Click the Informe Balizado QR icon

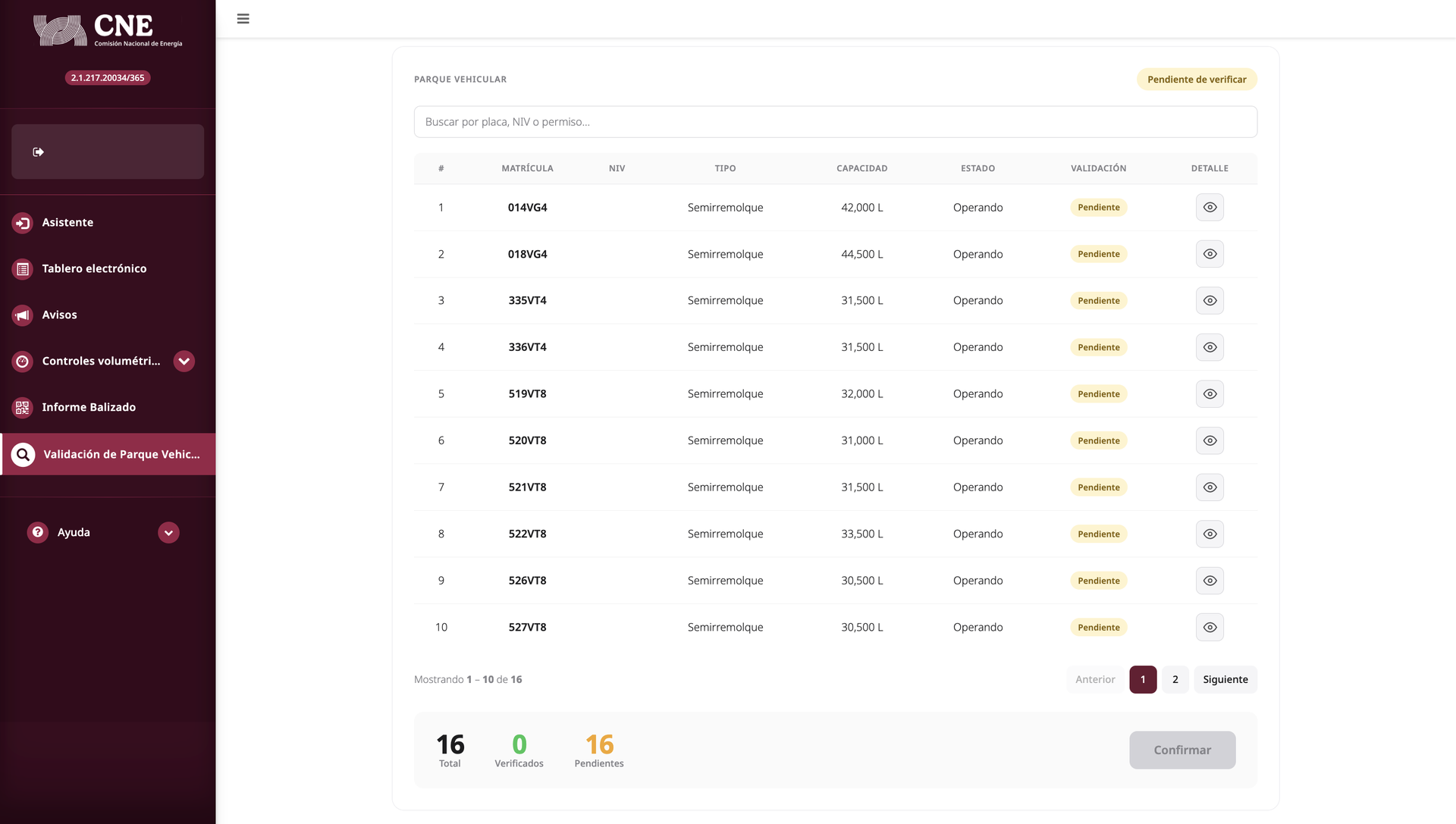23,408
